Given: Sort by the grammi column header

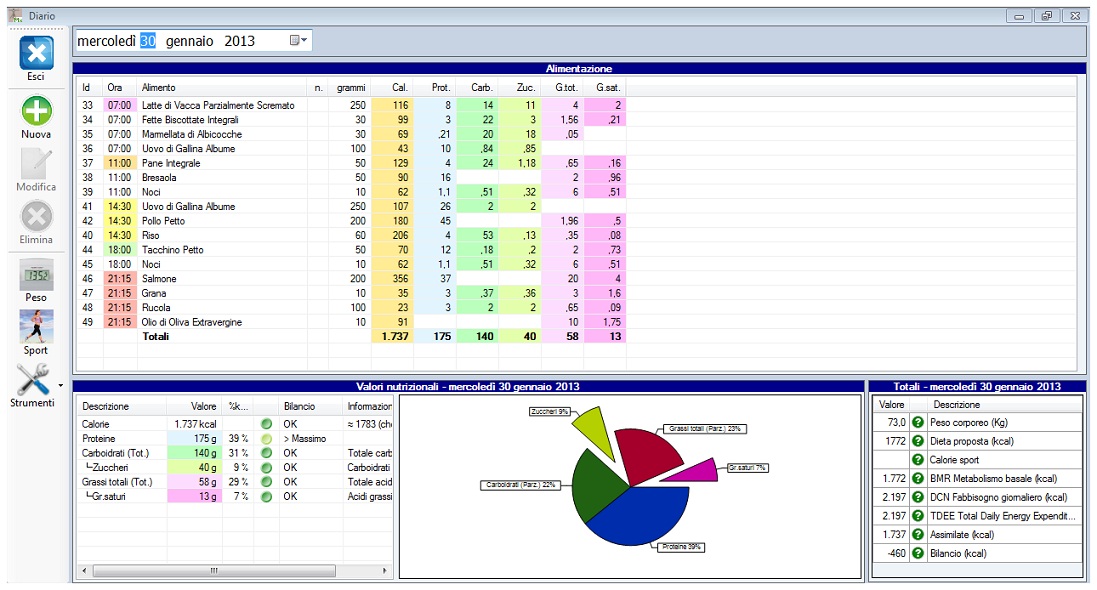Looking at the screenshot, I should 350,87.
